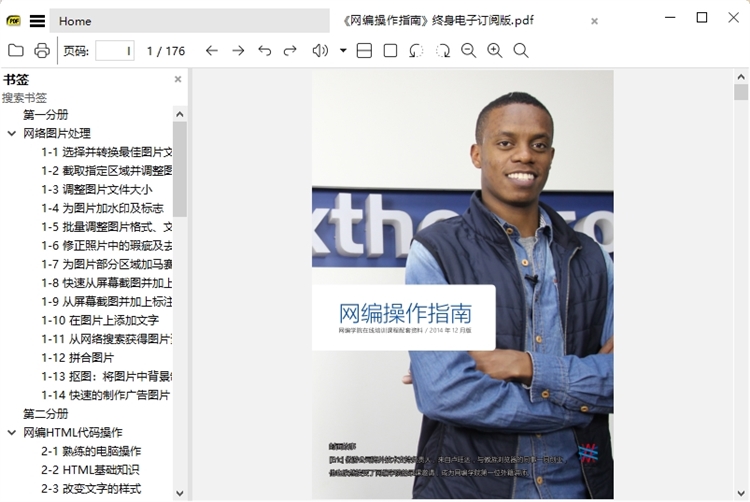Click document scroll down arrow
The height and width of the screenshot is (502, 750).
tap(741, 493)
